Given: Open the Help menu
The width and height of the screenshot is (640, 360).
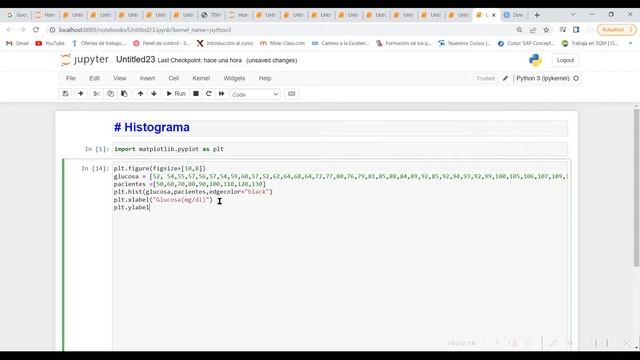Looking at the screenshot, I should pos(265,78).
